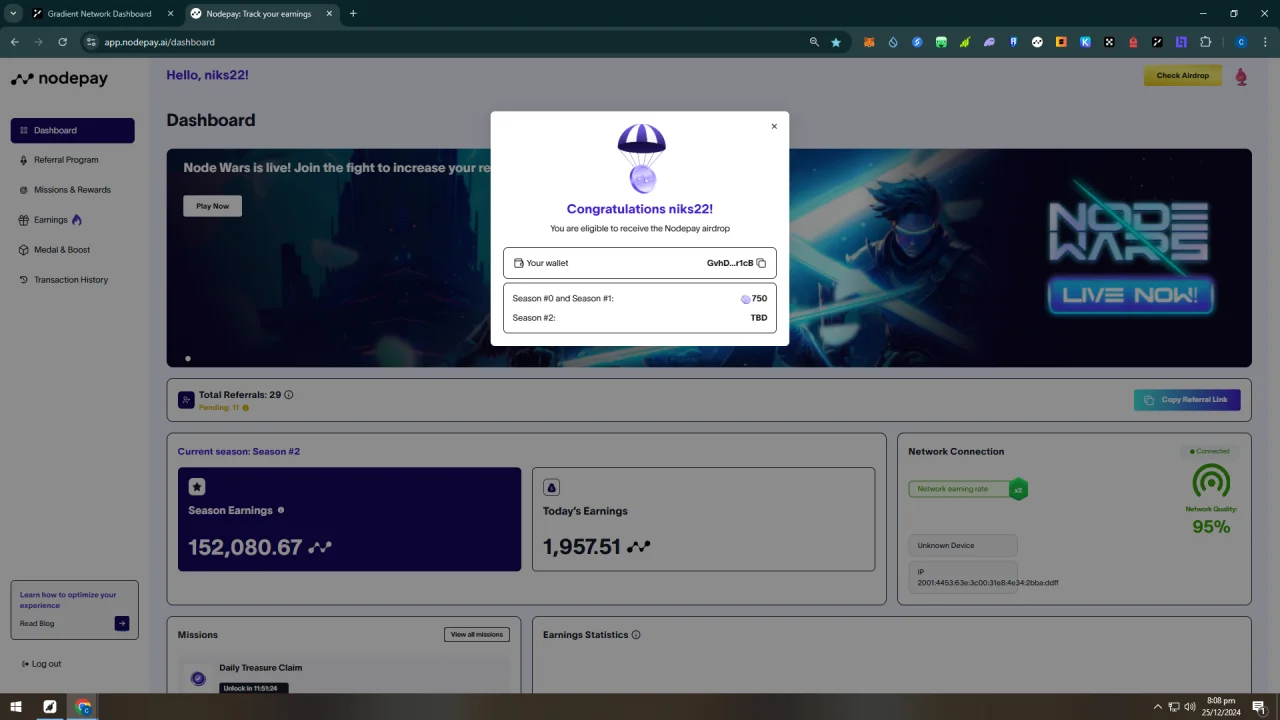Open the profile avatar icon
This screenshot has height=720, width=1280.
click(1241, 76)
